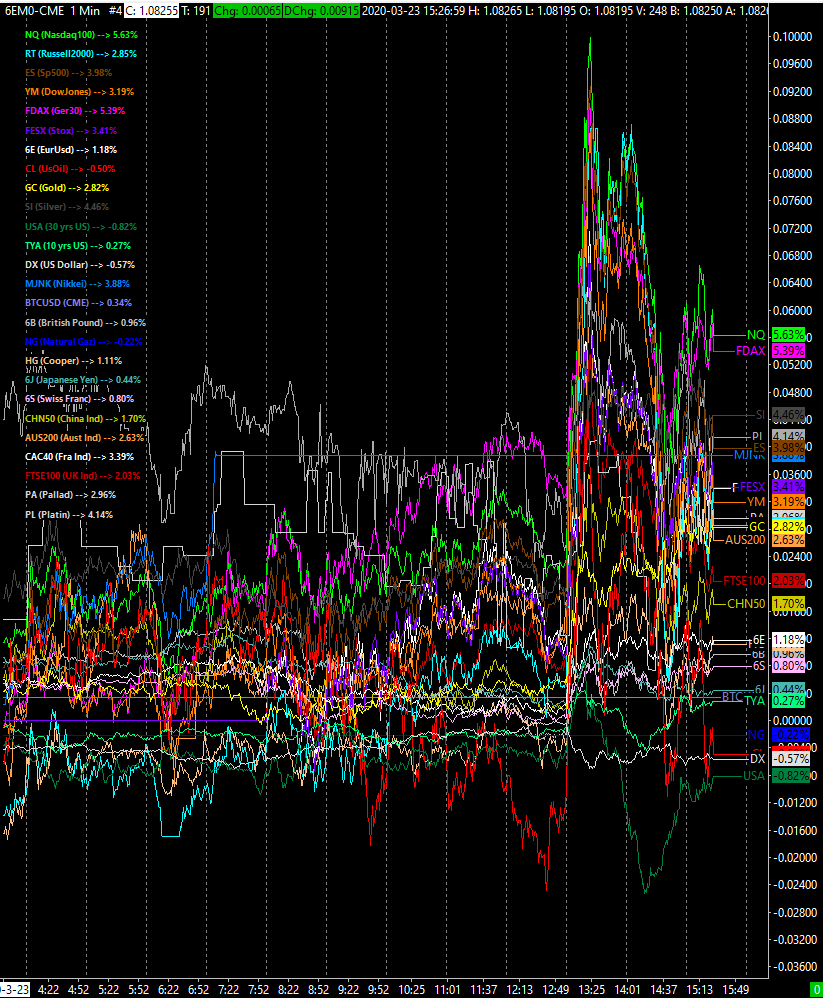Click the DX line end label
Viewport: 823px width, 998px height.
coord(757,759)
